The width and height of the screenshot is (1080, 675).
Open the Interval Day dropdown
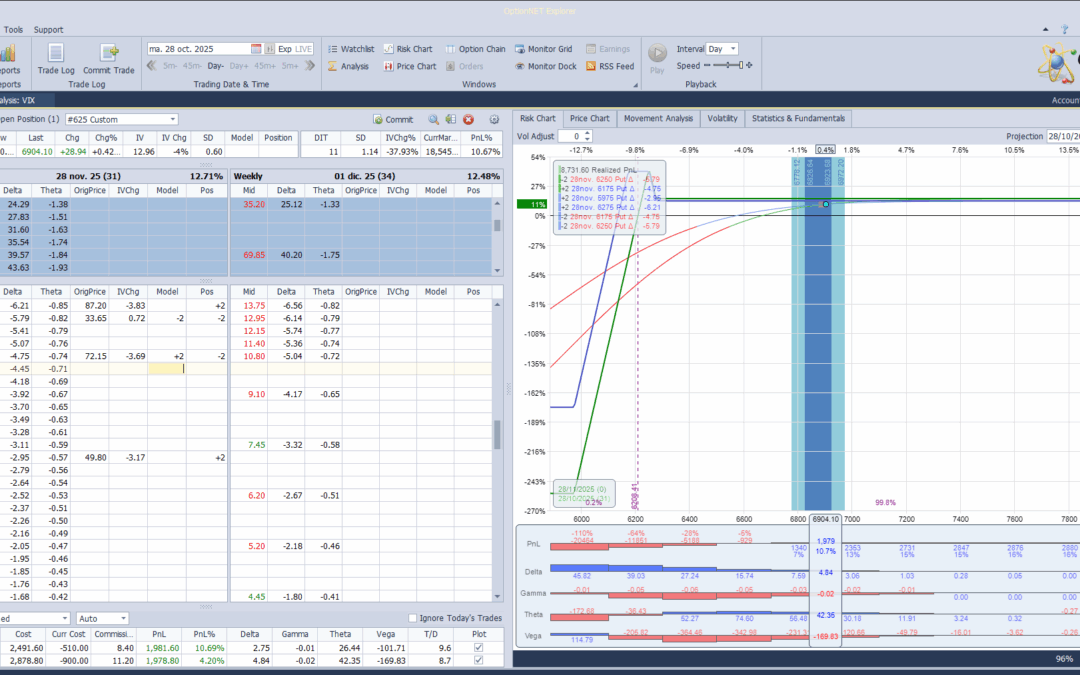(723, 49)
